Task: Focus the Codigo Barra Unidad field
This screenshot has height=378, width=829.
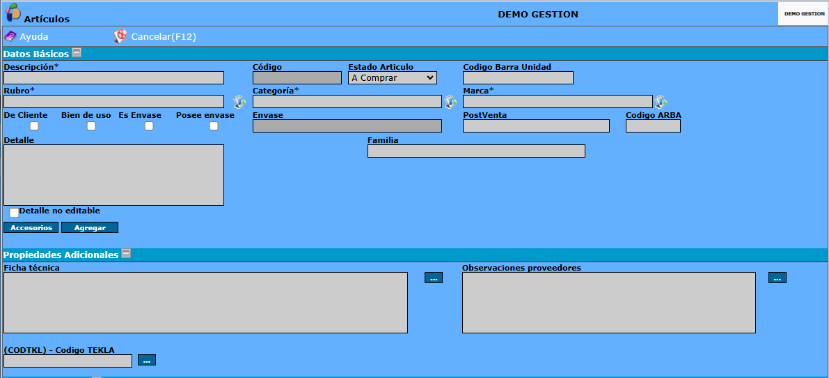Action: (x=518, y=78)
